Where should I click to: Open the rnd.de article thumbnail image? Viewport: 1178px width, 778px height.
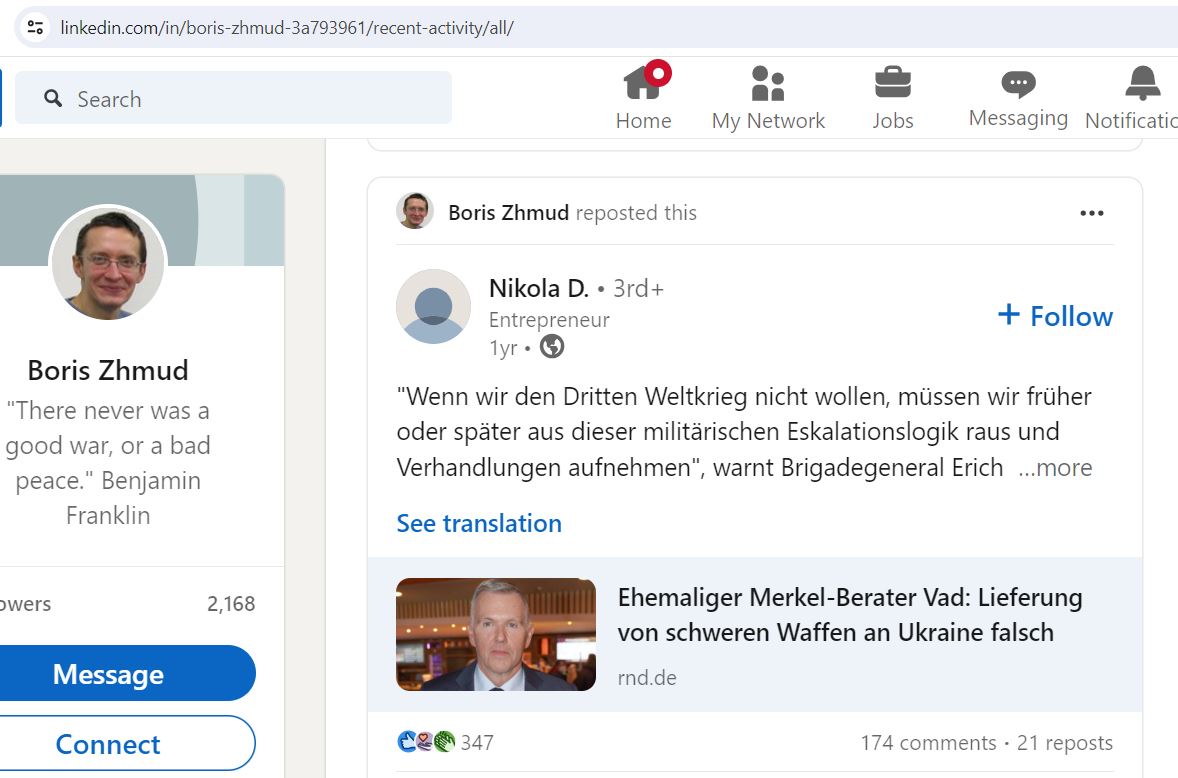tap(496, 635)
